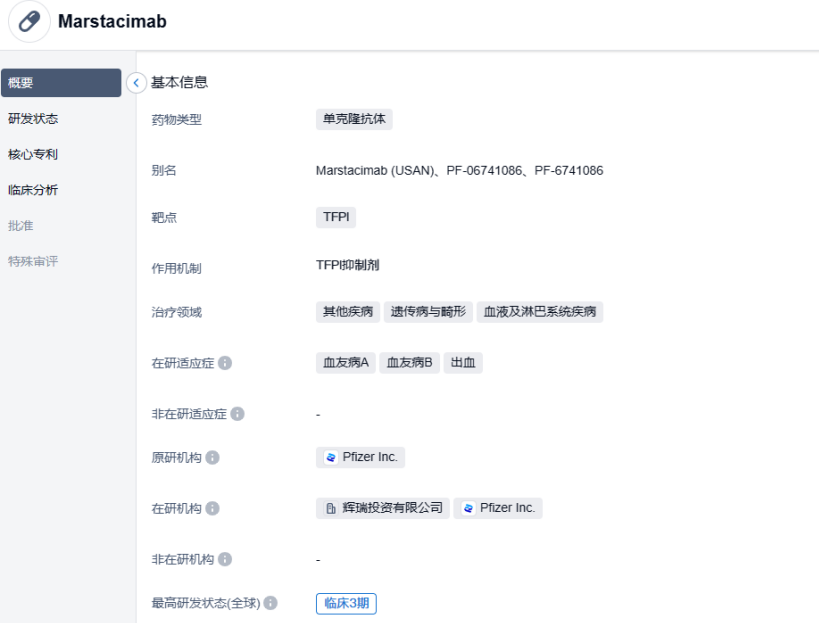
Task: Click Pfizer Inc. tag in 在研机构 row
Action: pos(498,509)
